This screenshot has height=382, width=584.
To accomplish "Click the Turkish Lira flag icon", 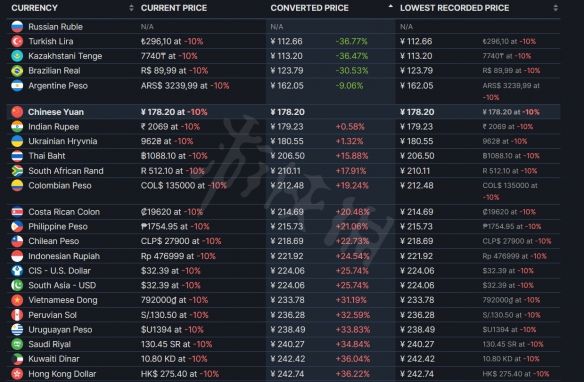I will pyautogui.click(x=17, y=41).
